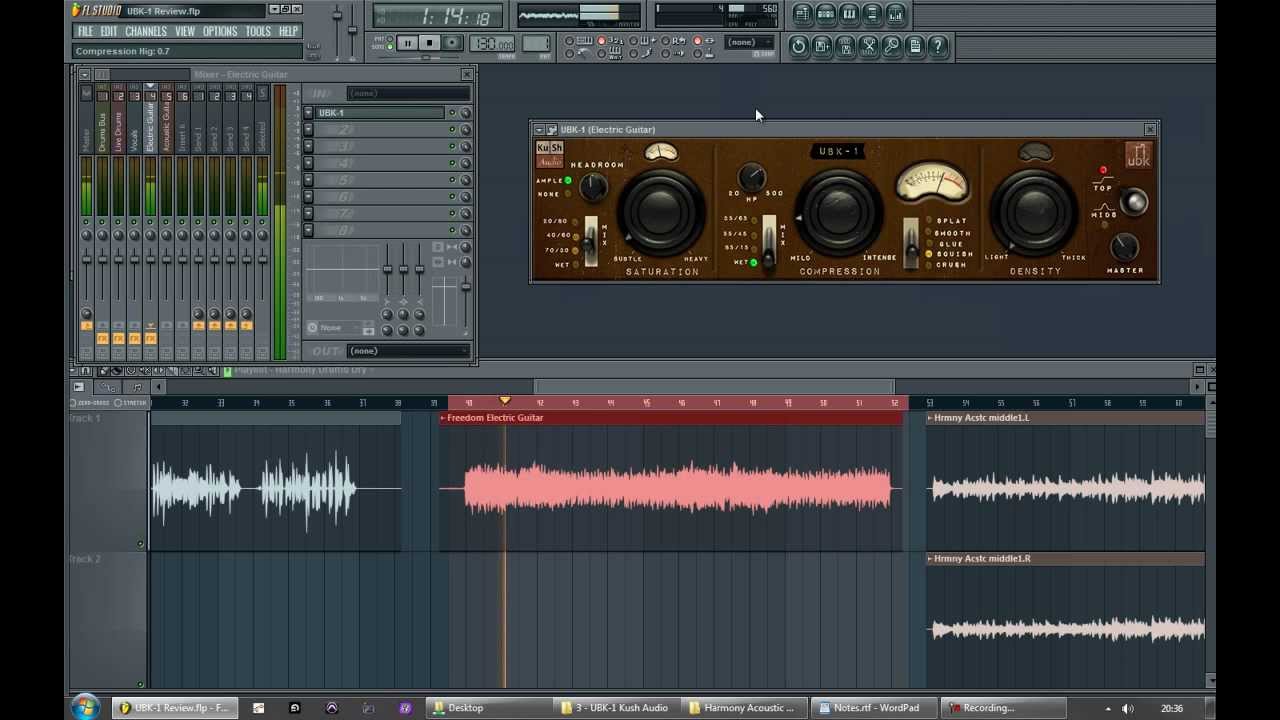Screen dimensions: 1280x720
Task: Stop playback with the transport stop button
Action: pyautogui.click(x=429, y=43)
